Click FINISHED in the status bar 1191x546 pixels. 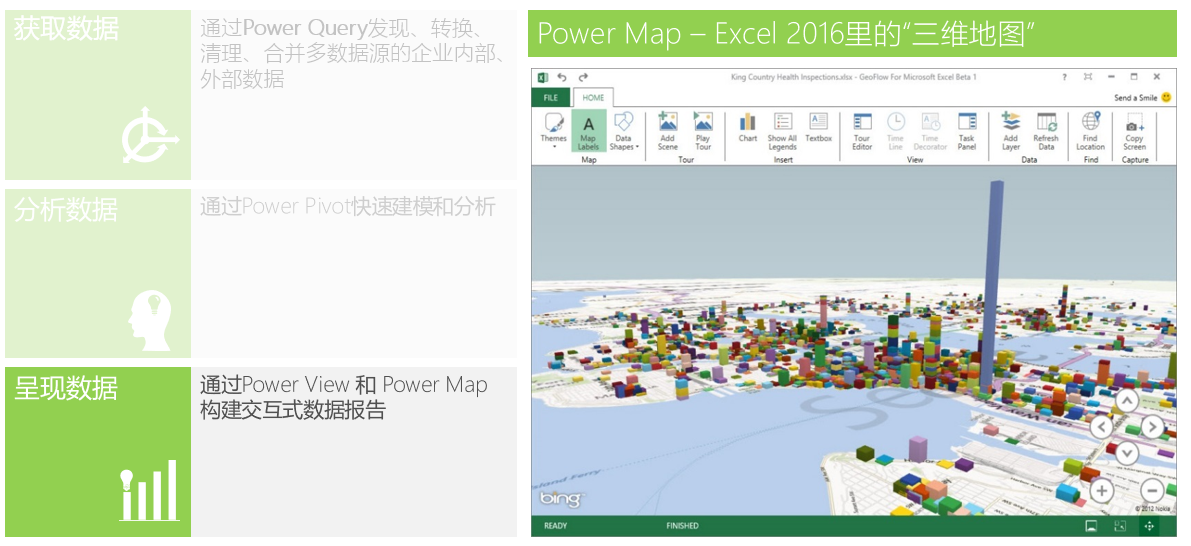[682, 525]
